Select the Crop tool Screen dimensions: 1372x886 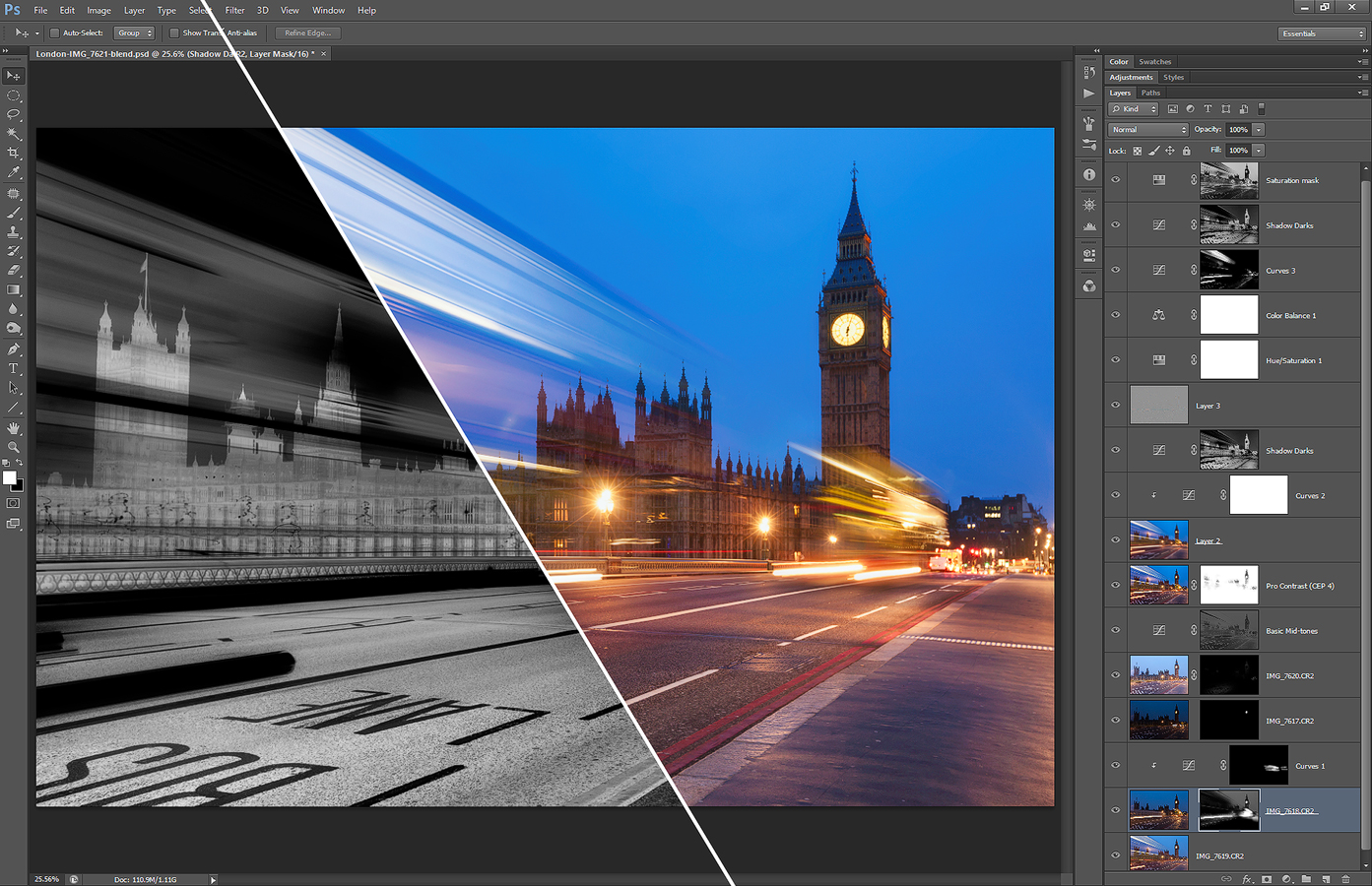(14, 154)
